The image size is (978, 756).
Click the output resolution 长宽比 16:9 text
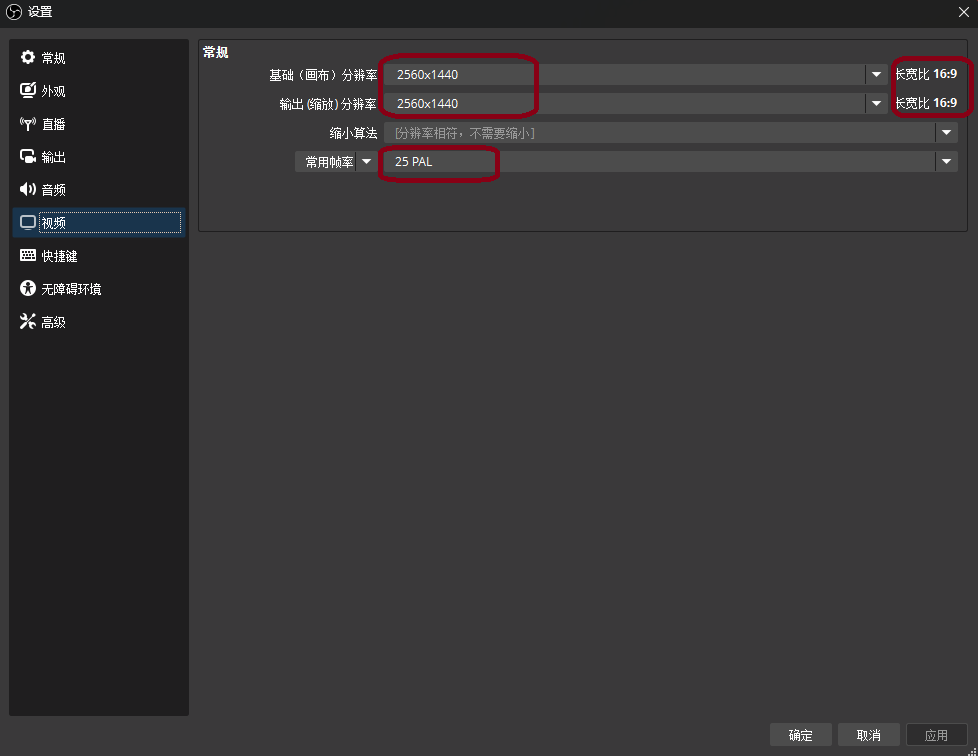926,102
